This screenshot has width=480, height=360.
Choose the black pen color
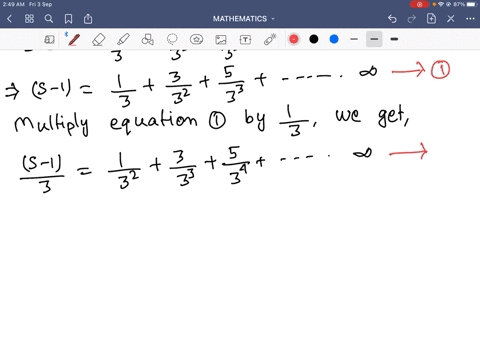[314, 39]
